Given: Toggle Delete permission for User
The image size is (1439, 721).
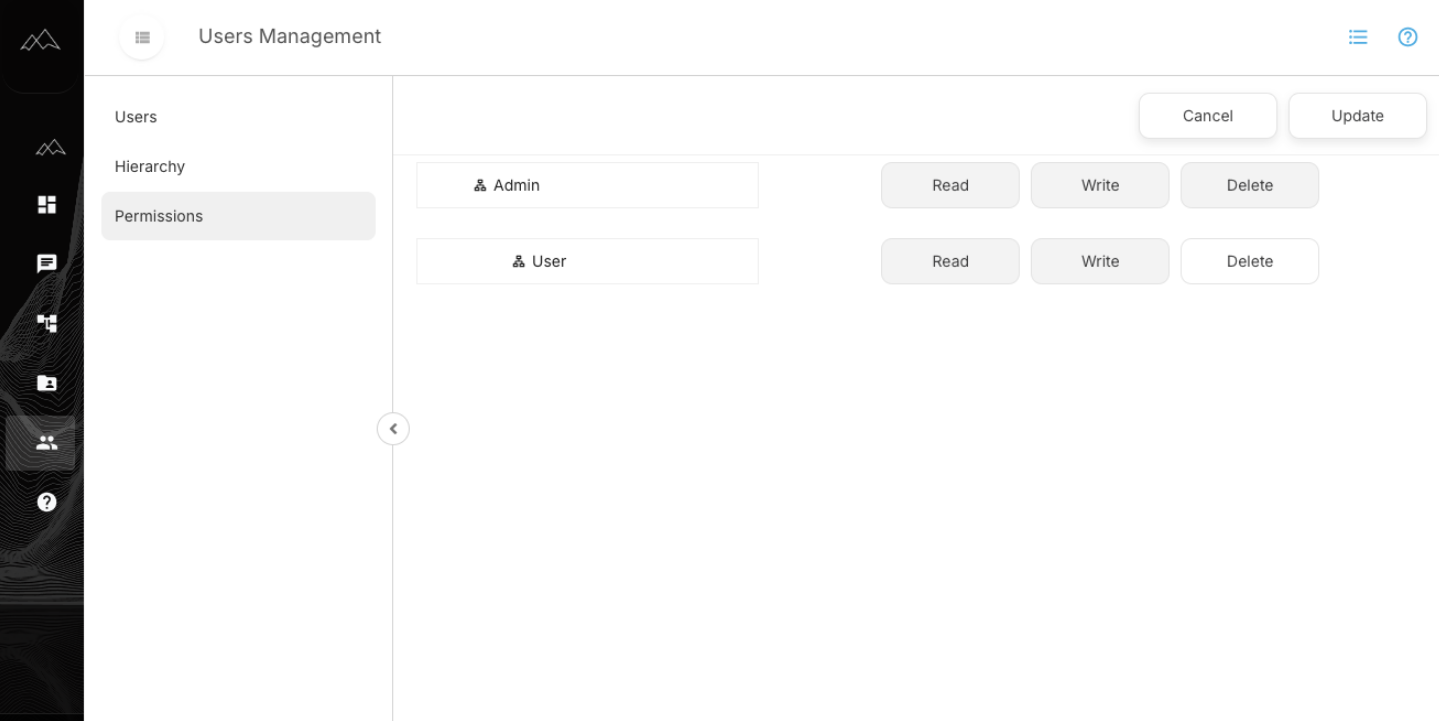Looking at the screenshot, I should [1249, 261].
